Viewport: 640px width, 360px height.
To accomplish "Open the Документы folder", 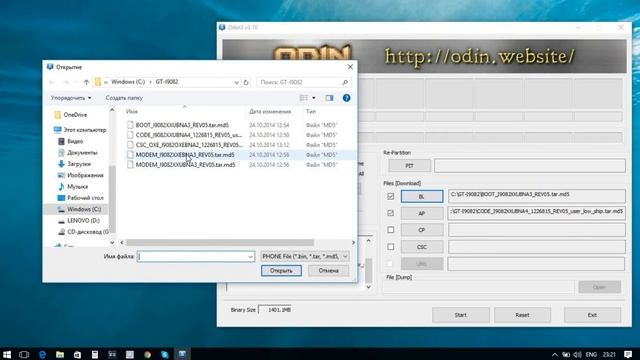I will [78, 152].
